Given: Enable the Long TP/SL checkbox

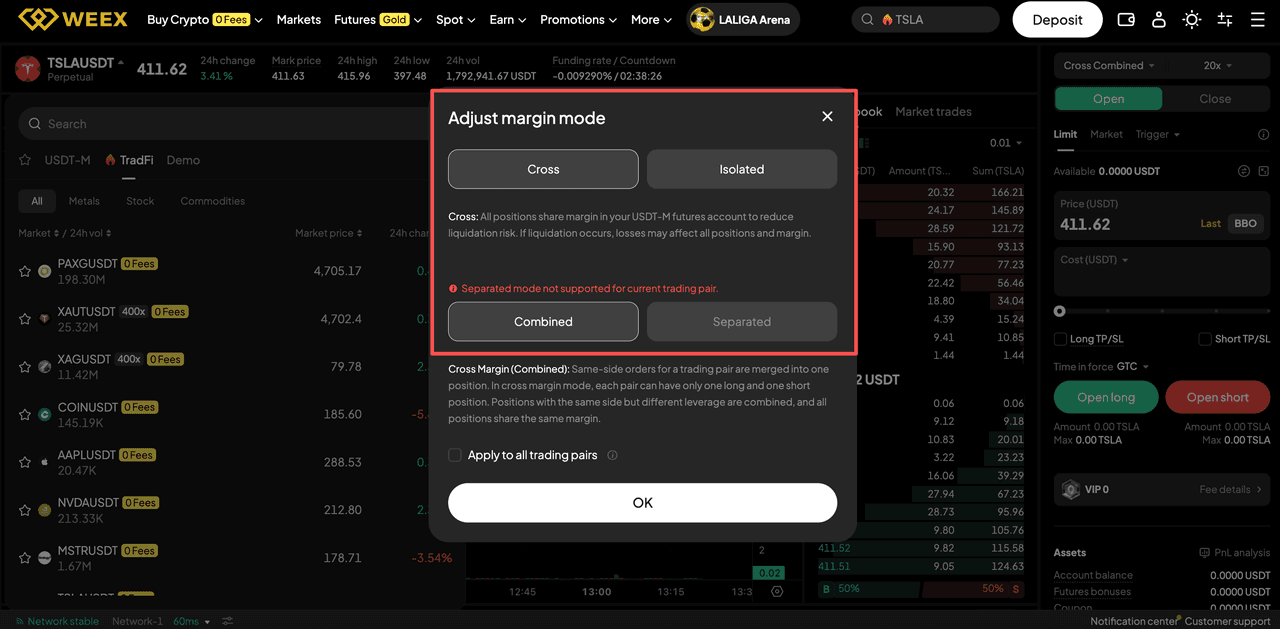Looking at the screenshot, I should pyautogui.click(x=1061, y=339).
